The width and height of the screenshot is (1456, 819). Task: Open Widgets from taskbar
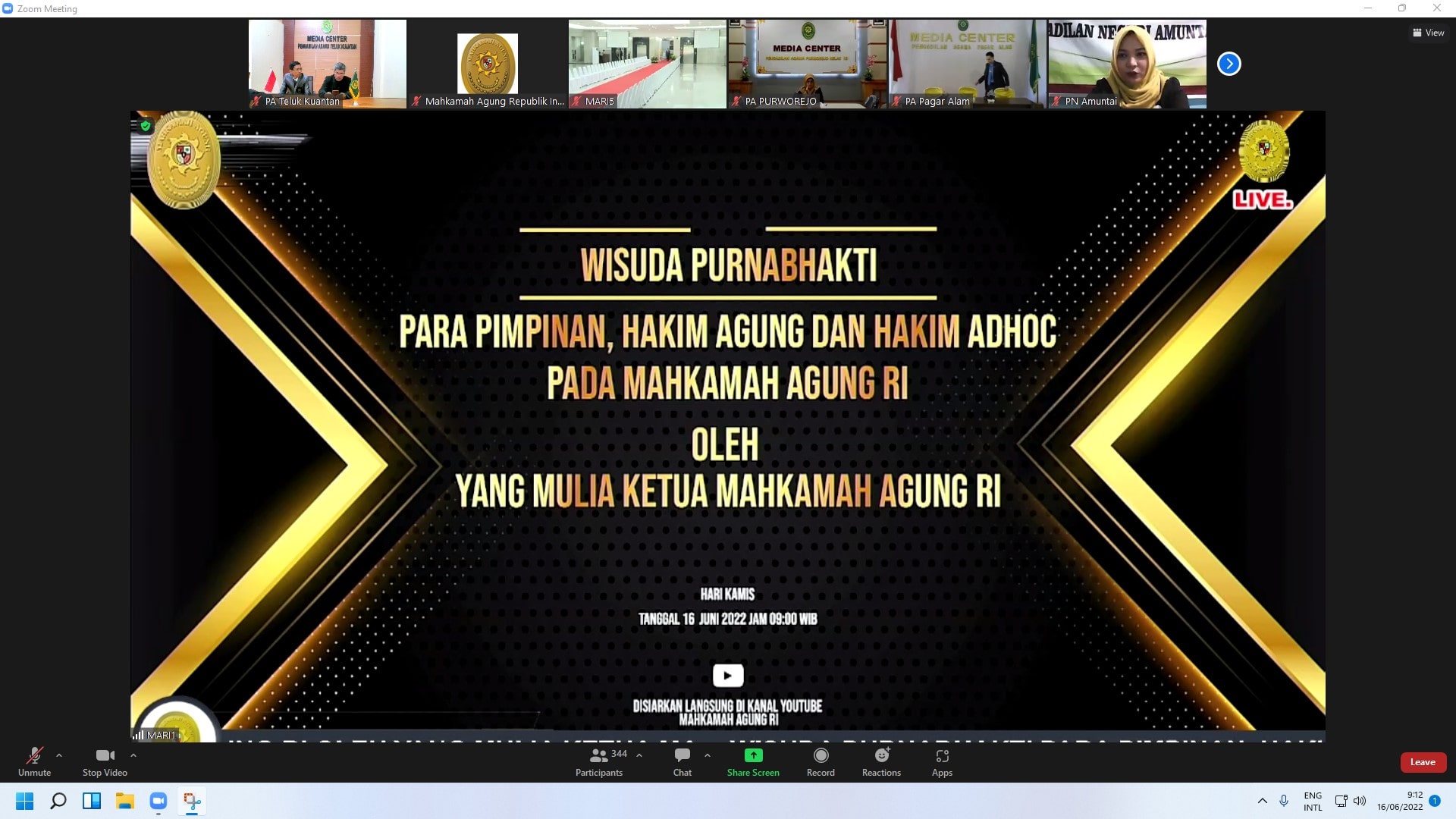point(92,801)
